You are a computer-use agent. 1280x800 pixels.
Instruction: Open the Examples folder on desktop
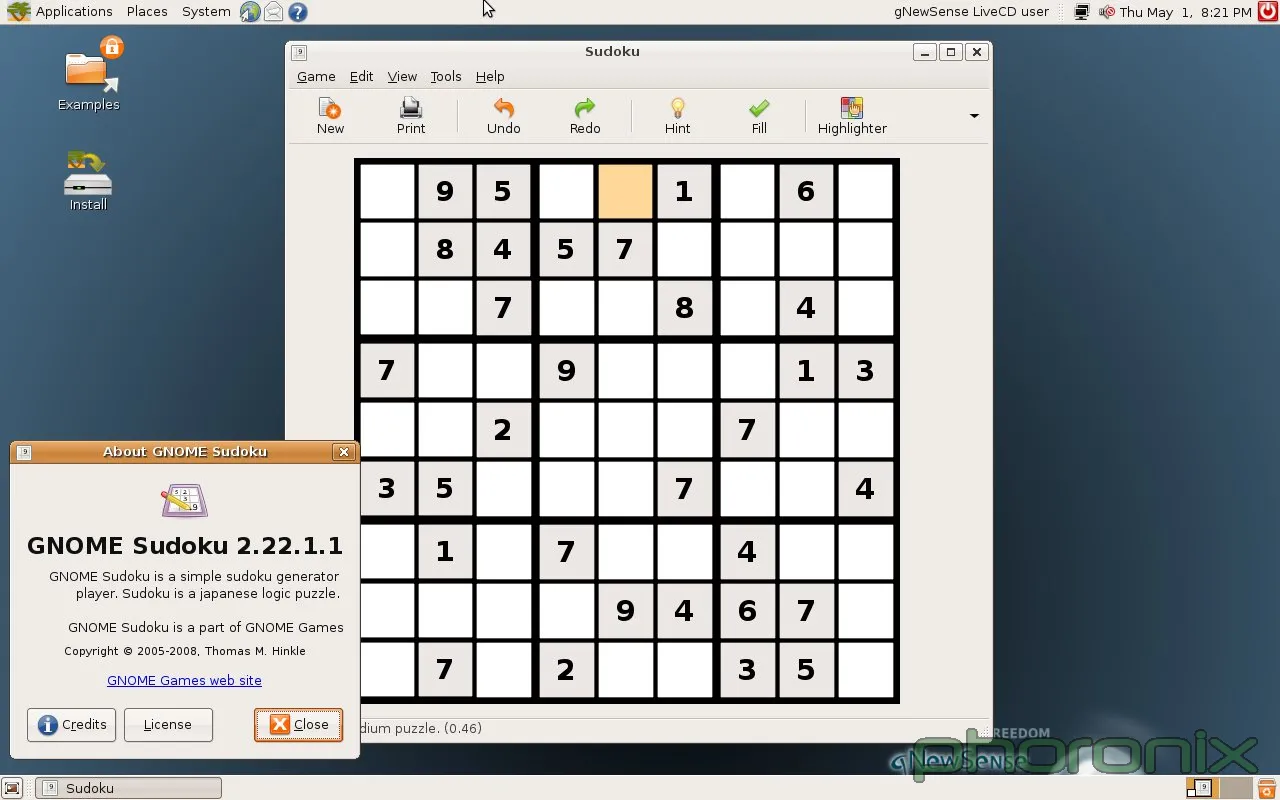click(88, 74)
